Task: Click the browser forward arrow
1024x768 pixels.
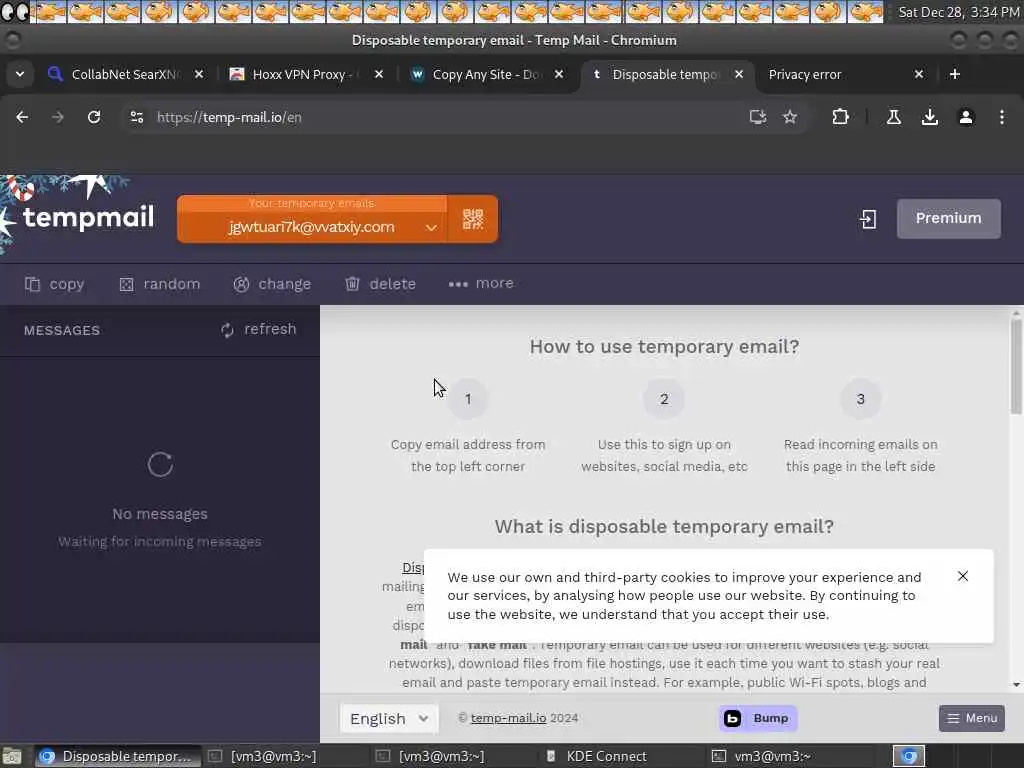Action: click(x=58, y=117)
